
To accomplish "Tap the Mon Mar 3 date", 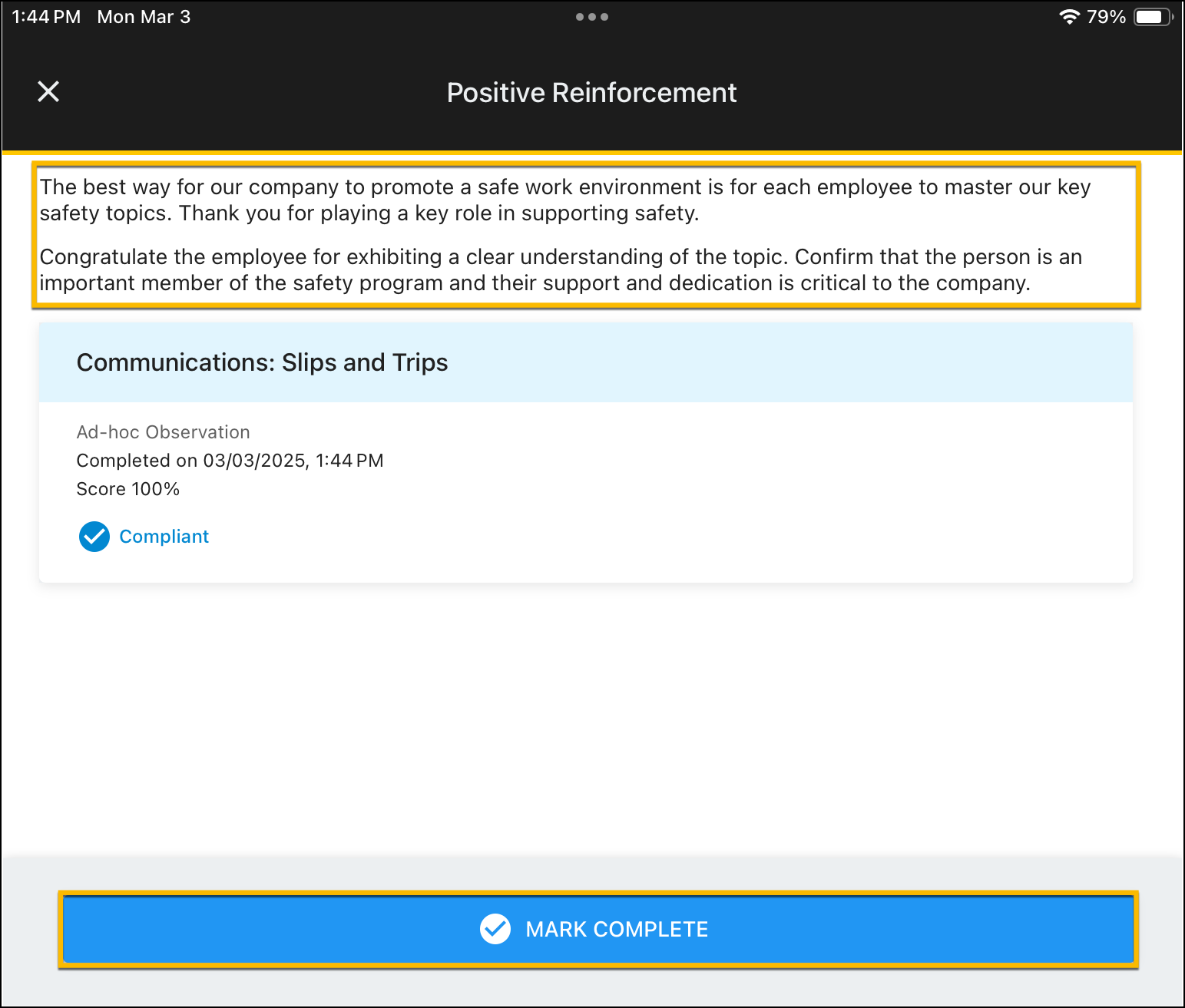I will coord(144,17).
